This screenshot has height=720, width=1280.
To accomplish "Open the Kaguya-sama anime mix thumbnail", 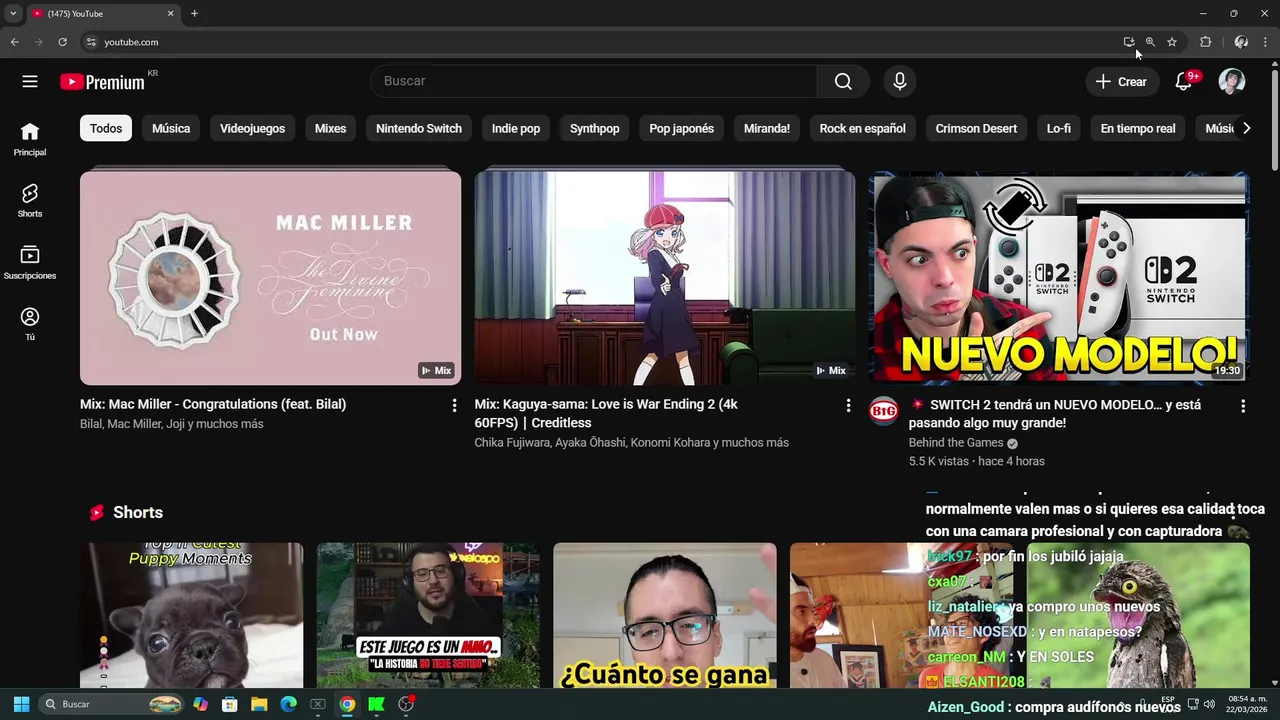I will coord(665,277).
